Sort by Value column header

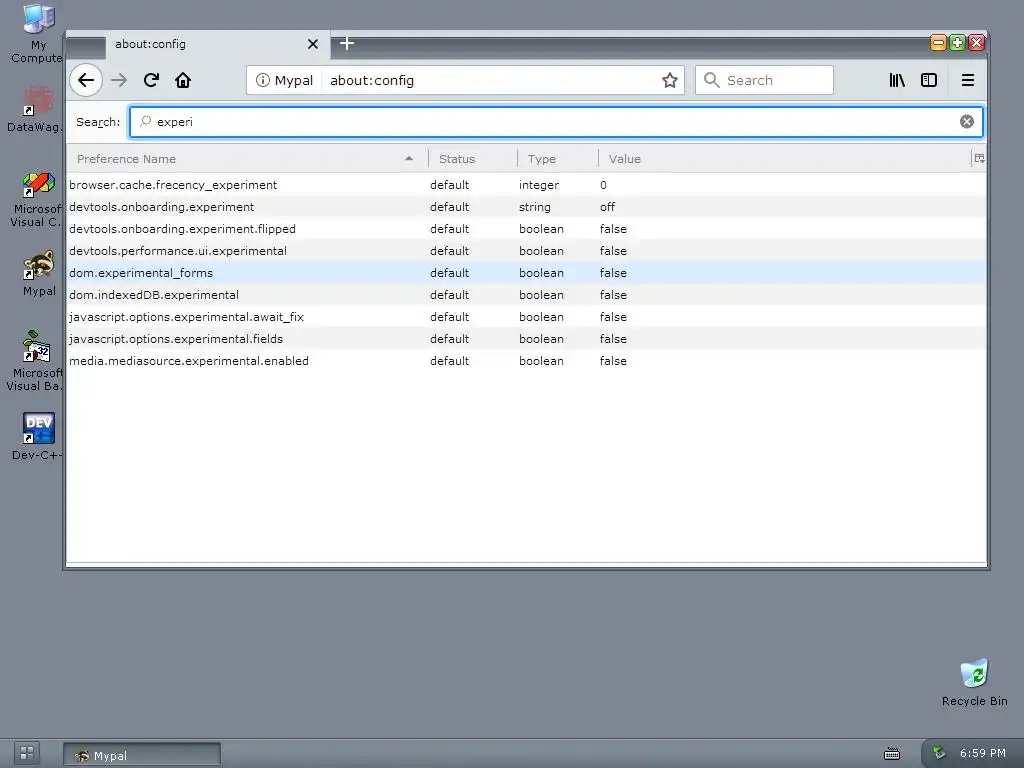(784, 159)
